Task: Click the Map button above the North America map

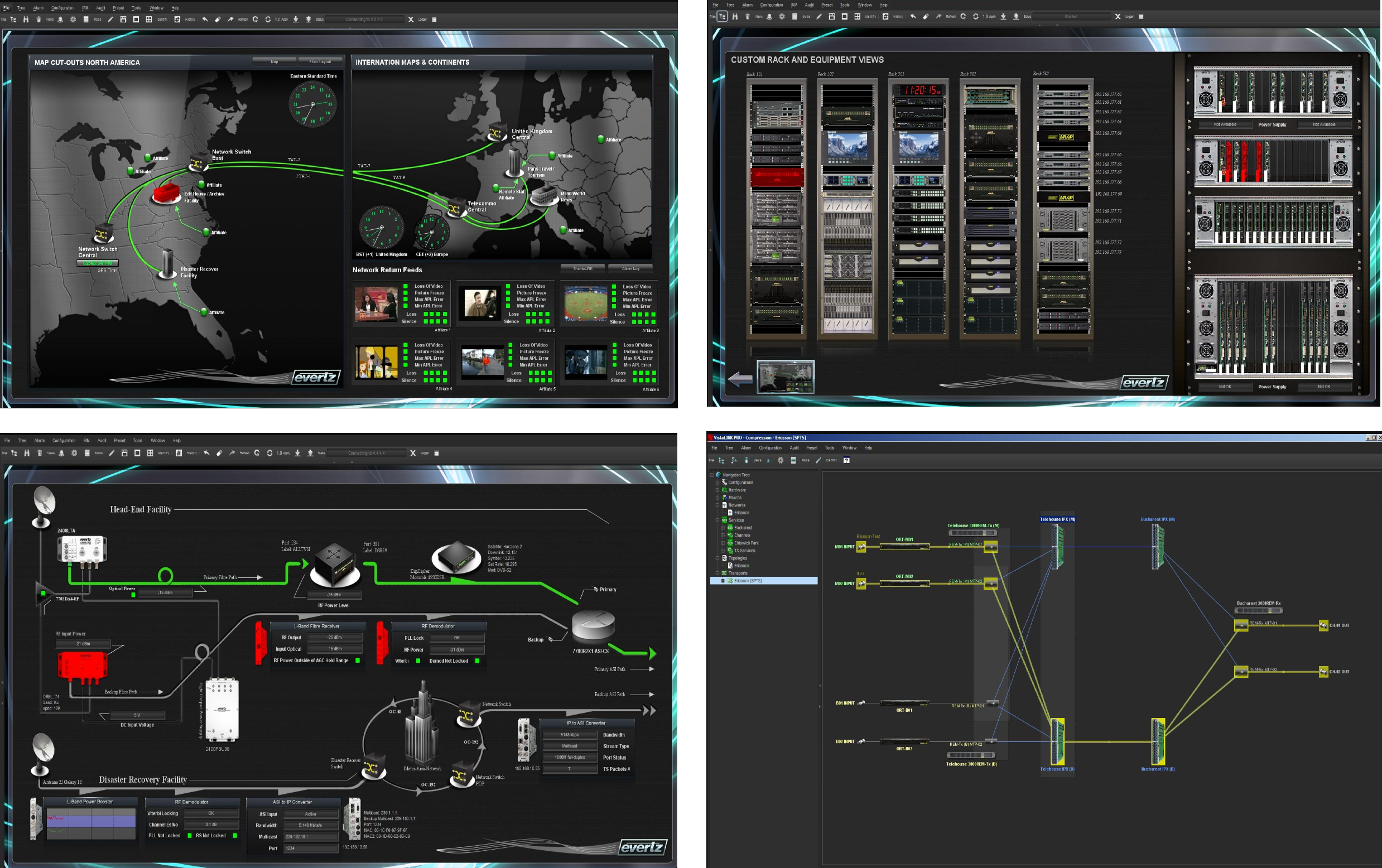Action: (x=275, y=61)
